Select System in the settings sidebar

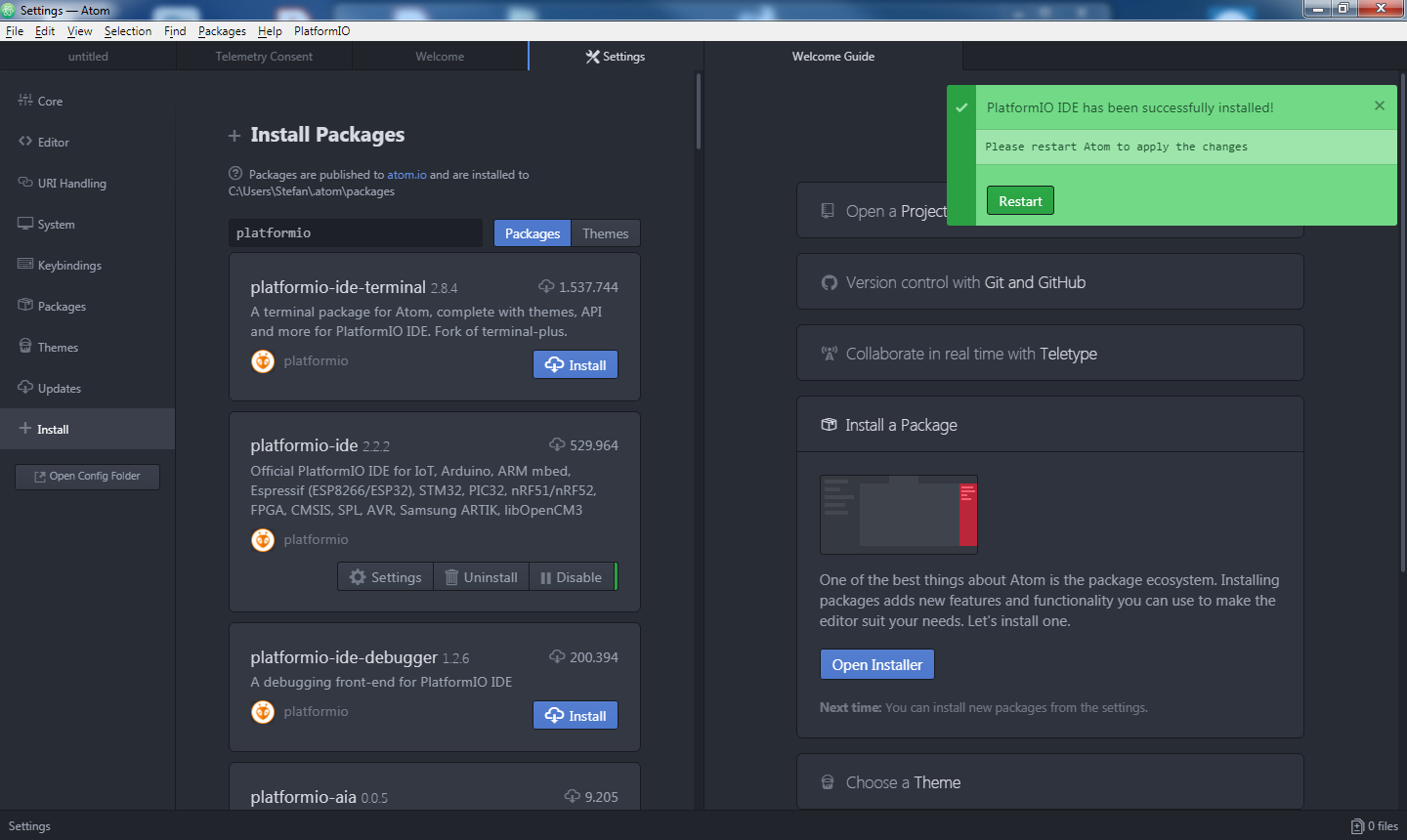pyautogui.click(x=87, y=225)
